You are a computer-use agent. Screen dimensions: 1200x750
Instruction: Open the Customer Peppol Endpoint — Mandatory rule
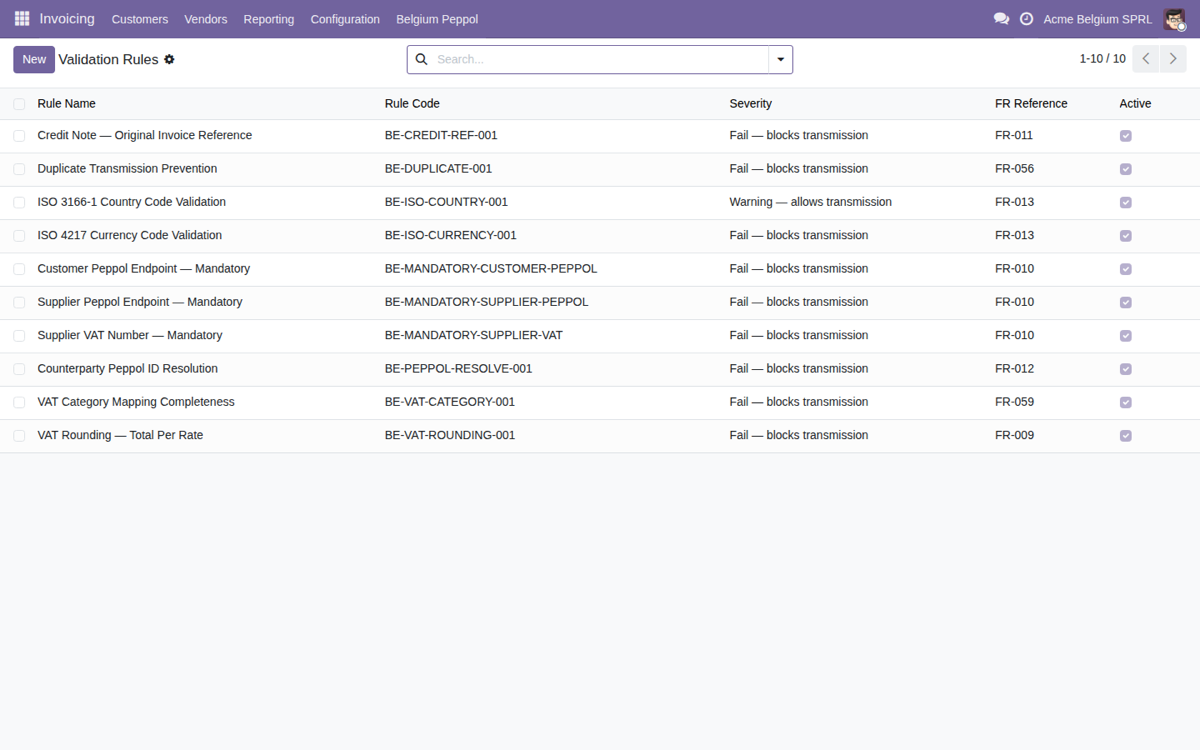tap(144, 268)
